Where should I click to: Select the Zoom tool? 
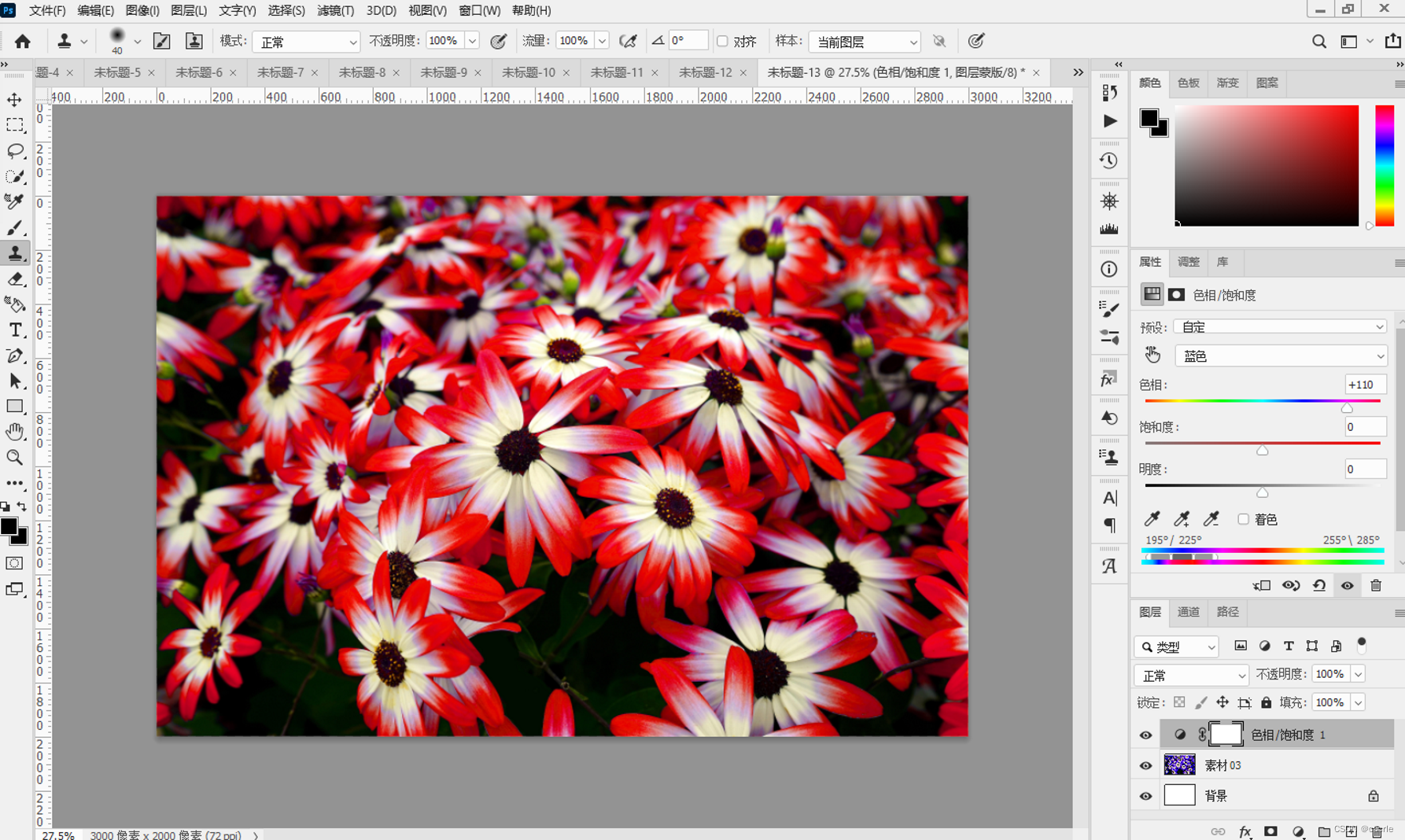15,458
